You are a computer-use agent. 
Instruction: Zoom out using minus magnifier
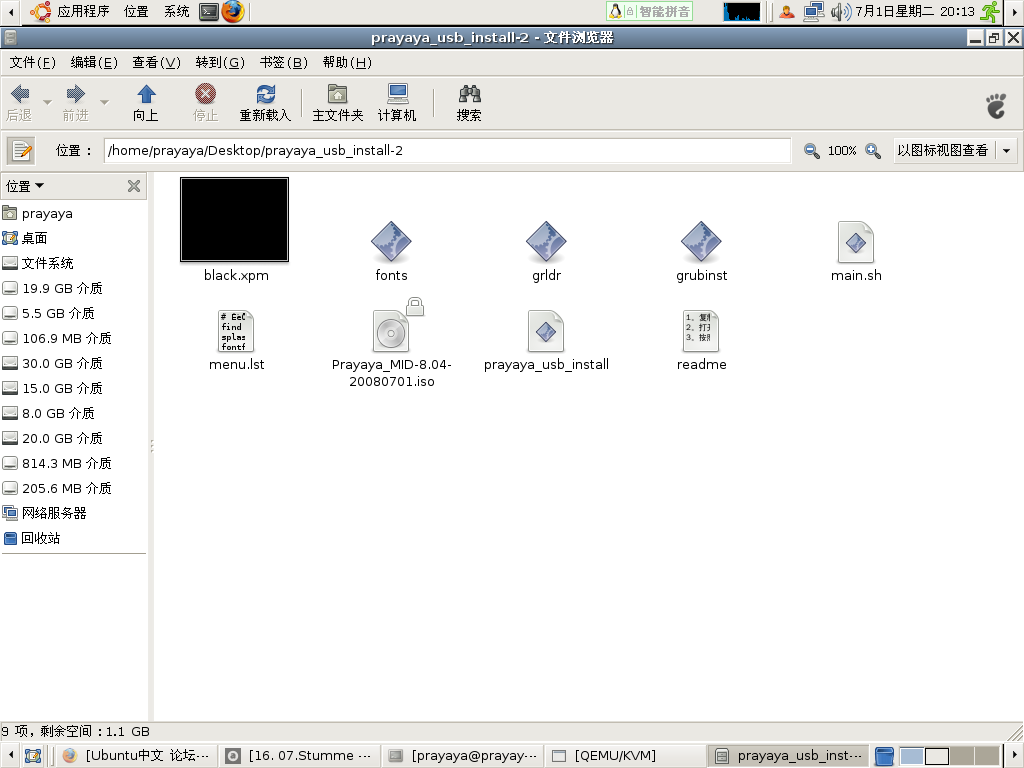[x=812, y=151]
